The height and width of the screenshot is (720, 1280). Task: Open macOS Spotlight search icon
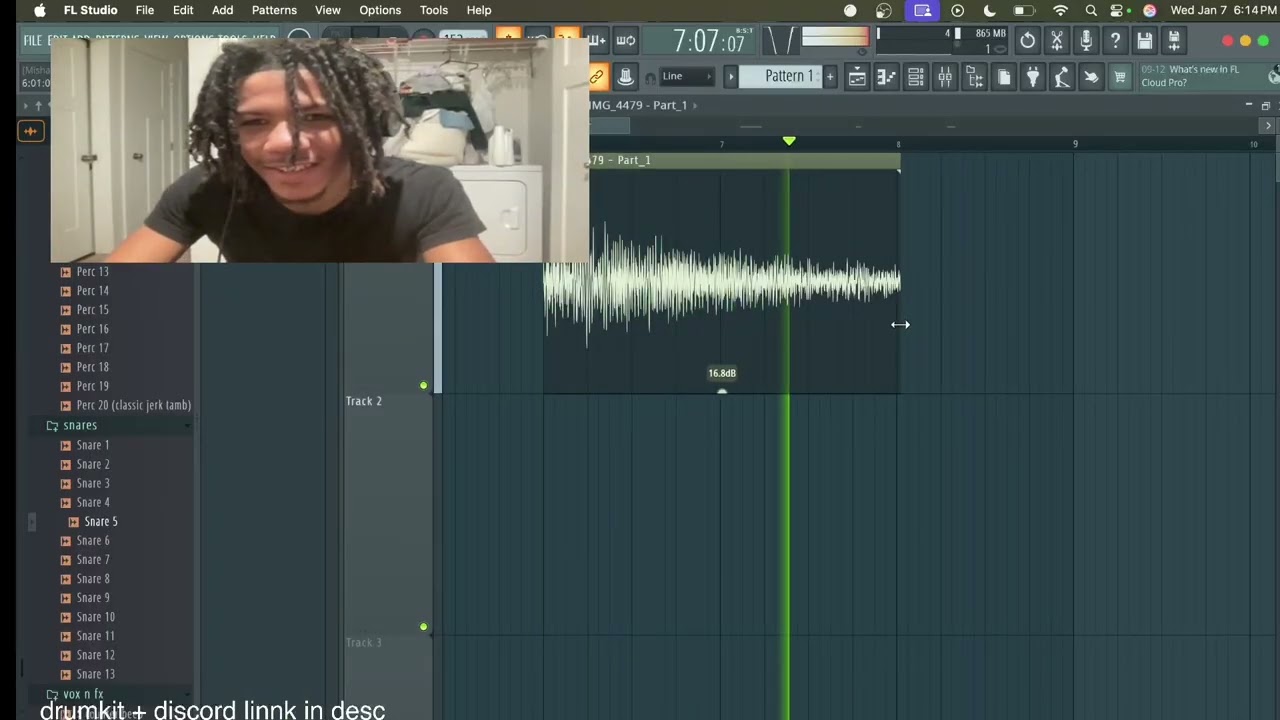pyautogui.click(x=1091, y=10)
